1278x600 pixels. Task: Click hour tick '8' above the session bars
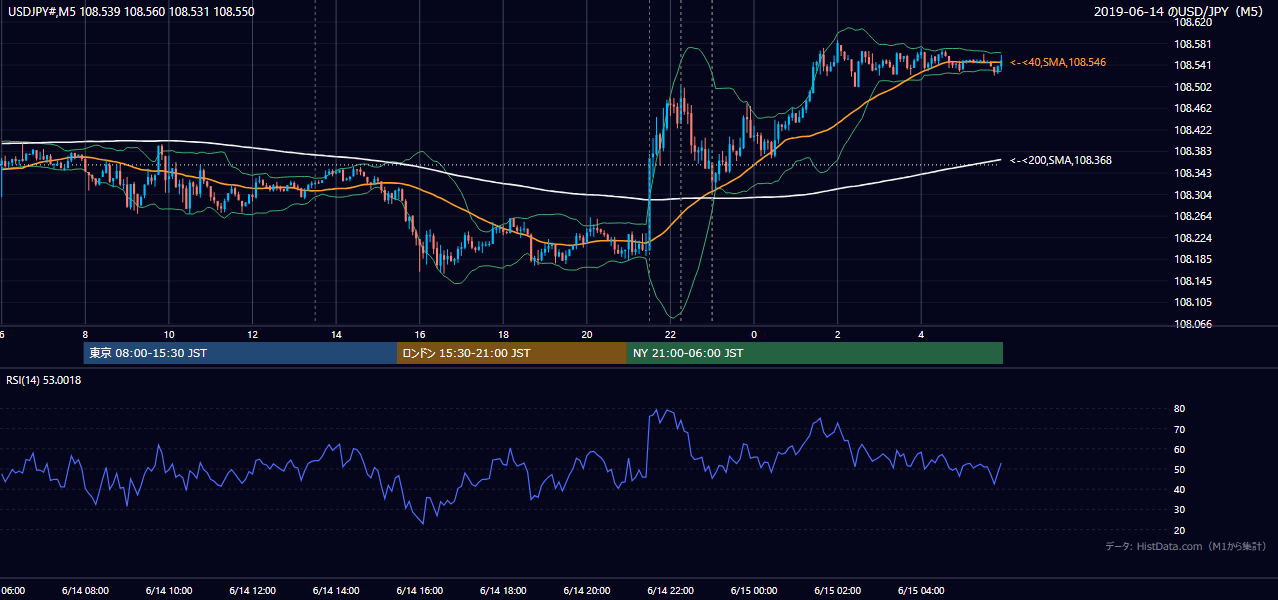85,335
